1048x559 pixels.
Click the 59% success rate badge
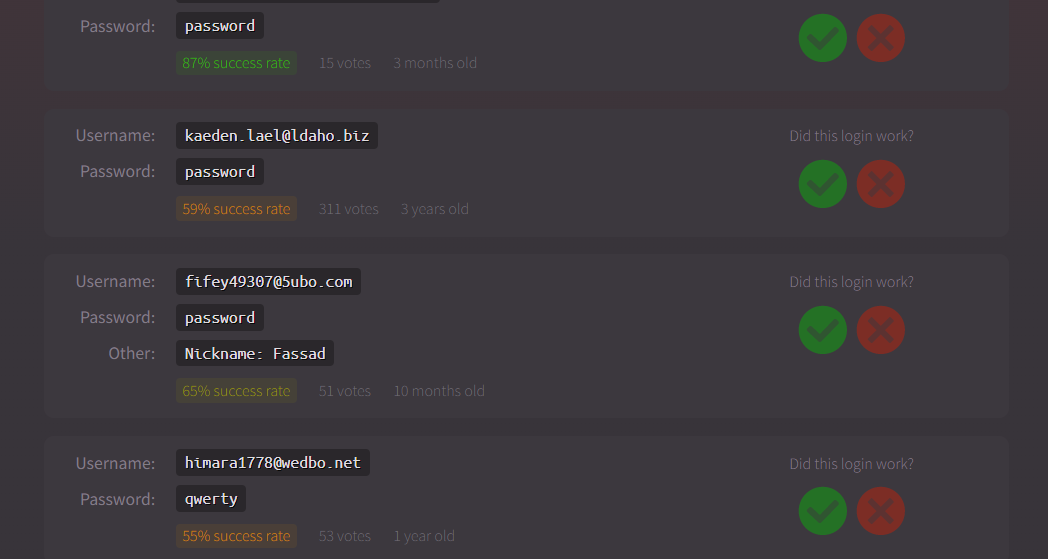tap(236, 209)
